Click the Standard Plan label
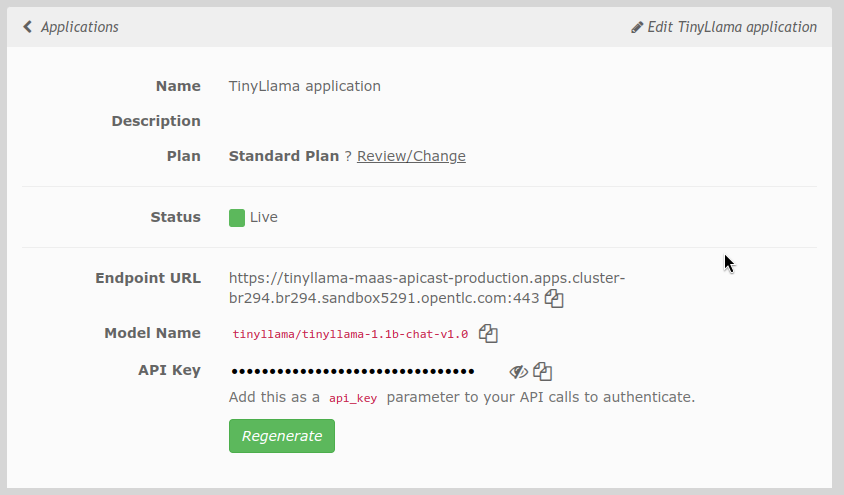The width and height of the screenshot is (844, 495). click(284, 156)
